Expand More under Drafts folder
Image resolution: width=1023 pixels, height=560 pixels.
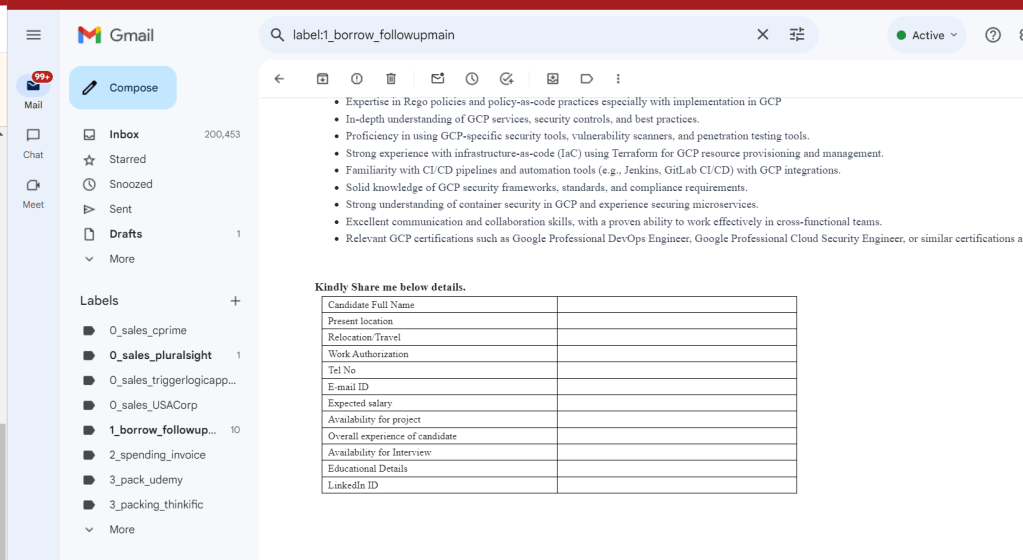coord(122,259)
